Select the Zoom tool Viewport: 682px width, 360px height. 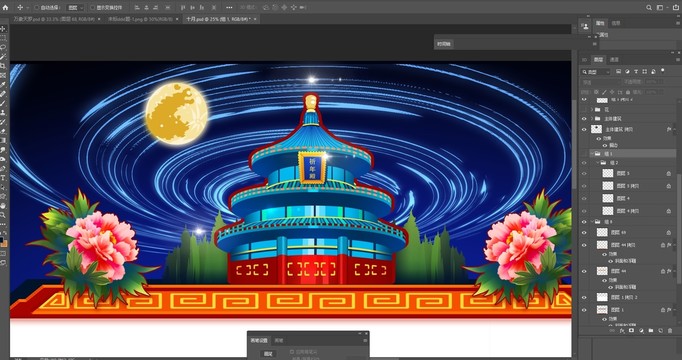pos(3,215)
